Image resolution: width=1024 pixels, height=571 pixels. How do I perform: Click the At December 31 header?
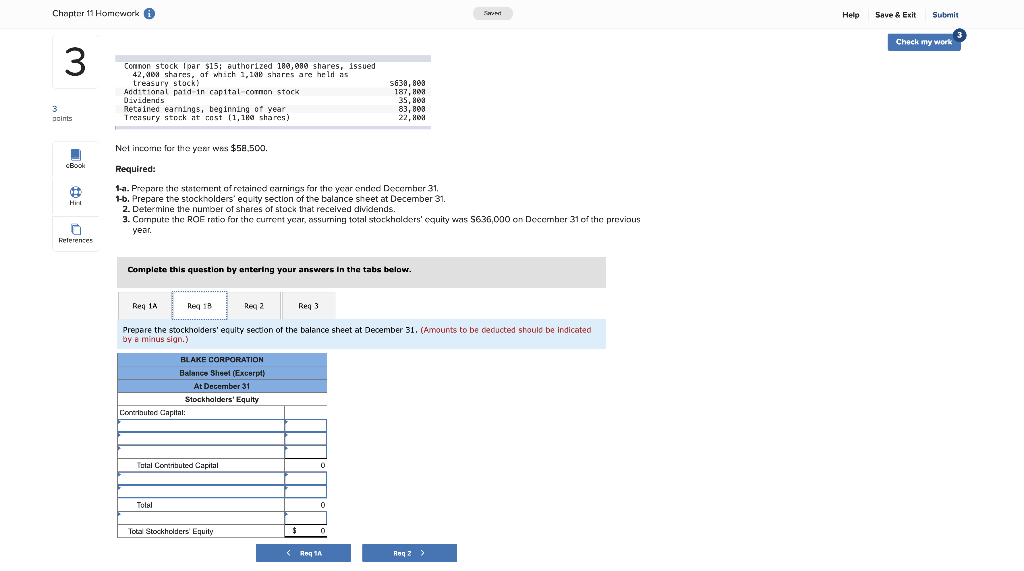222,386
